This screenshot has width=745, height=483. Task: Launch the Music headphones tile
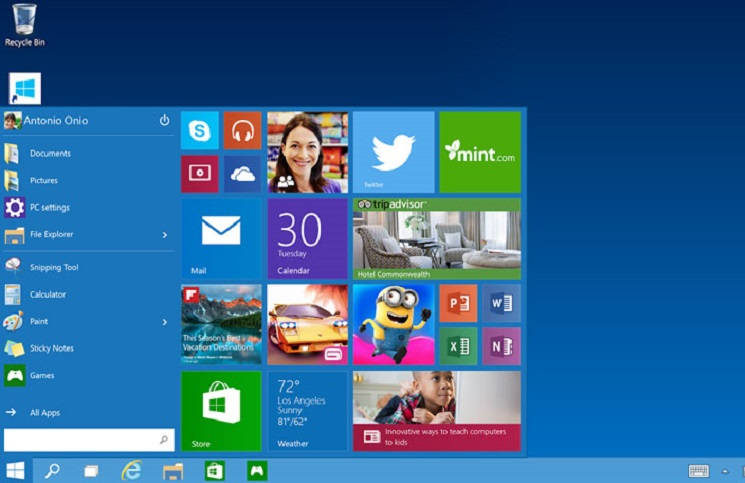click(x=242, y=131)
